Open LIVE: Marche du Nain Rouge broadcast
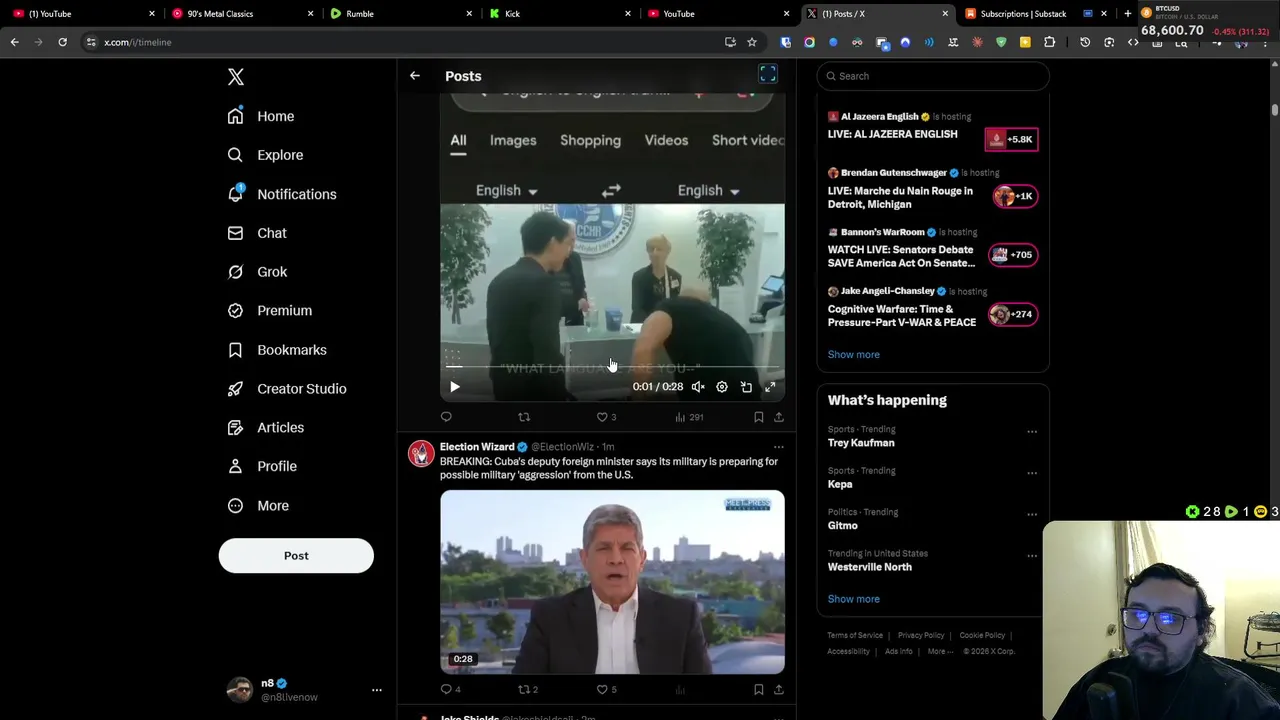The width and height of the screenshot is (1280, 720). (x=933, y=189)
